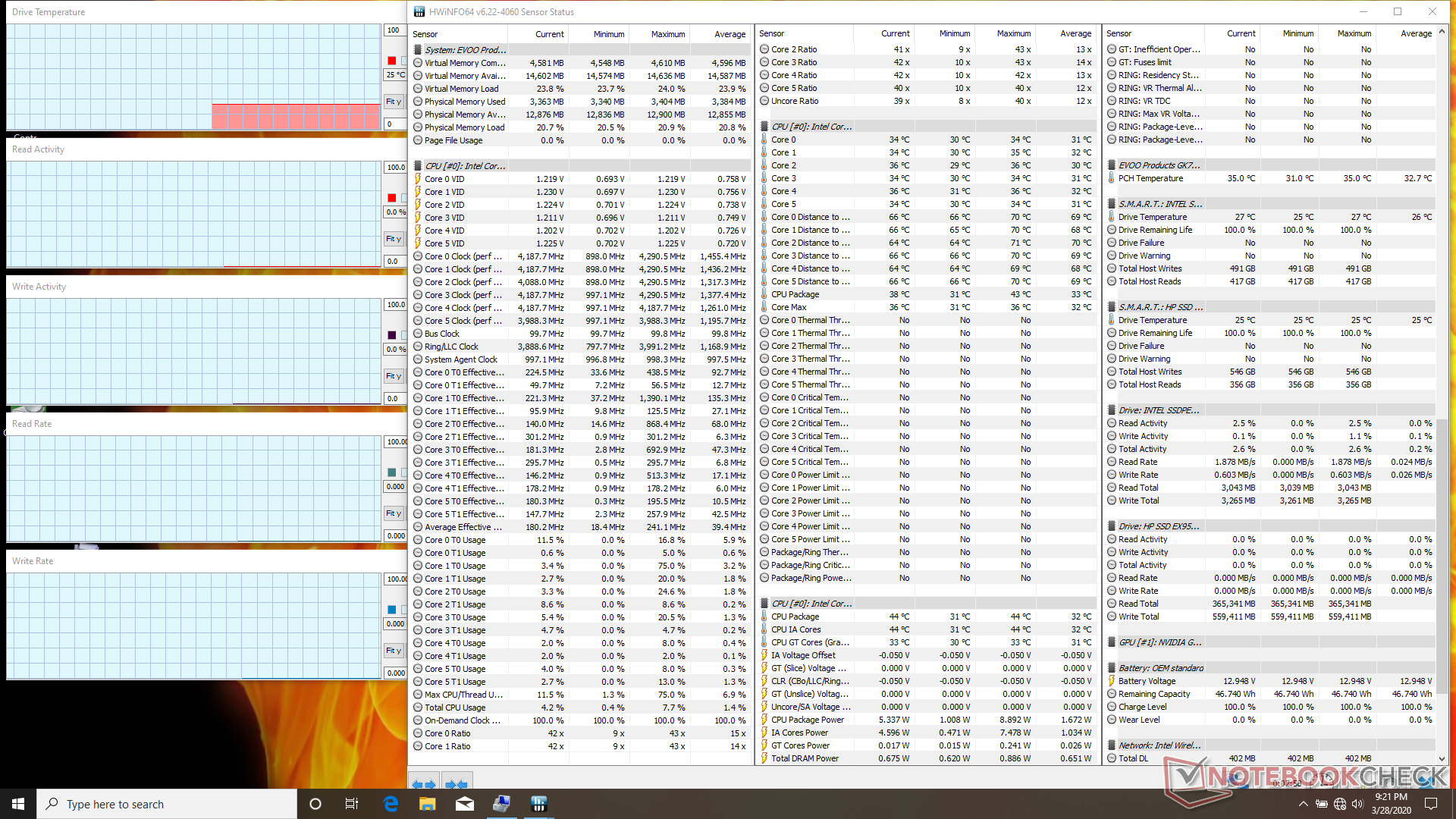The image size is (1456, 819).
Task: Click the blue Write Rate color swatch
Action: tap(392, 610)
